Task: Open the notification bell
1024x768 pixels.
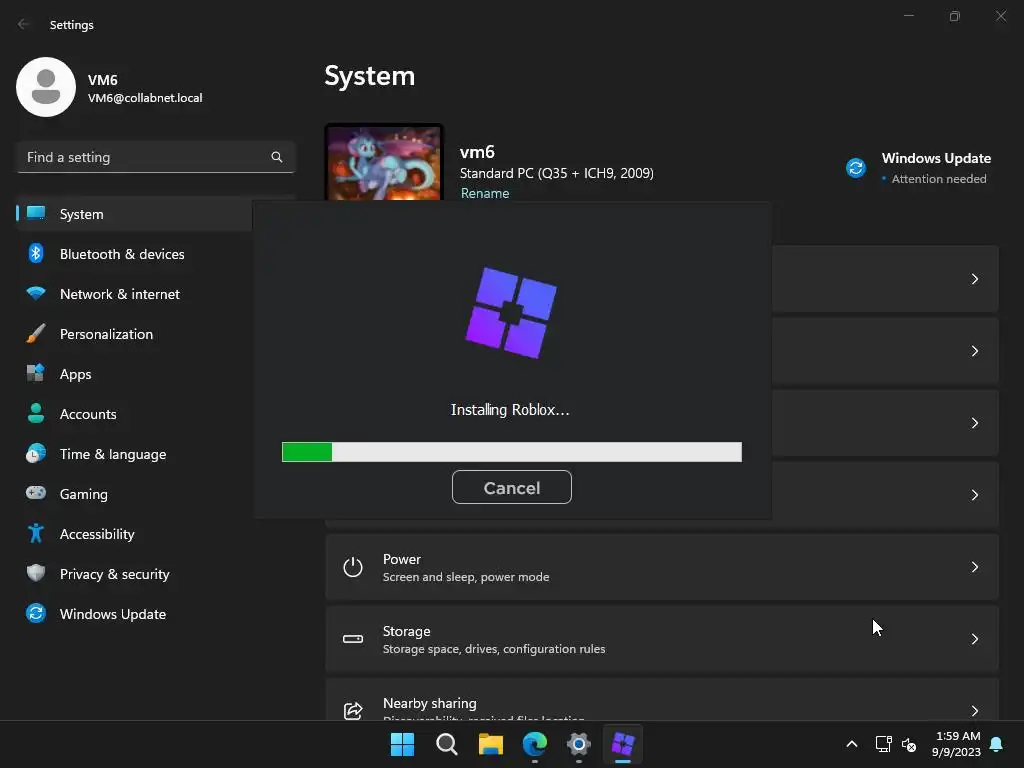Action: [x=996, y=744]
